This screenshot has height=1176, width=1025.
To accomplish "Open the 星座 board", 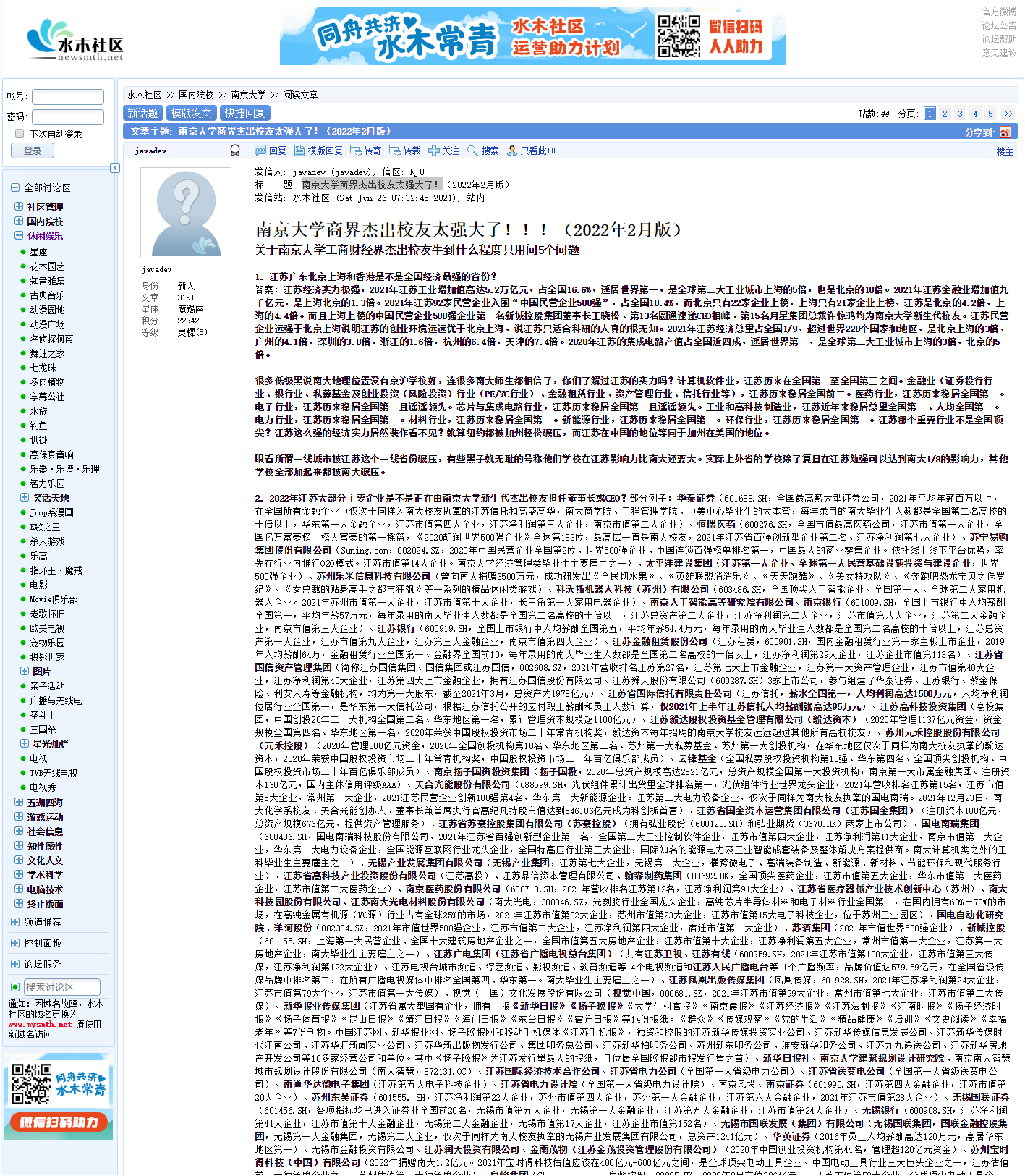I will [38, 252].
